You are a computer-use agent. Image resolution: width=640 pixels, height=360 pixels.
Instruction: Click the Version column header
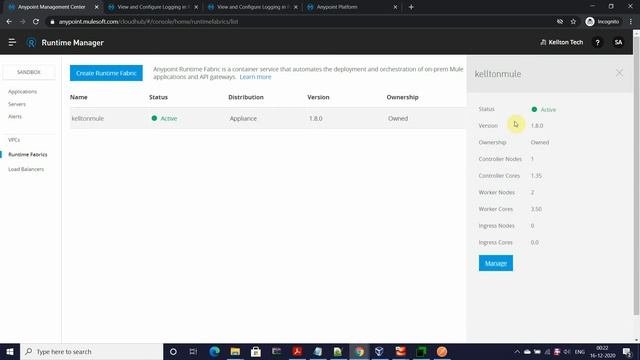[x=318, y=97]
